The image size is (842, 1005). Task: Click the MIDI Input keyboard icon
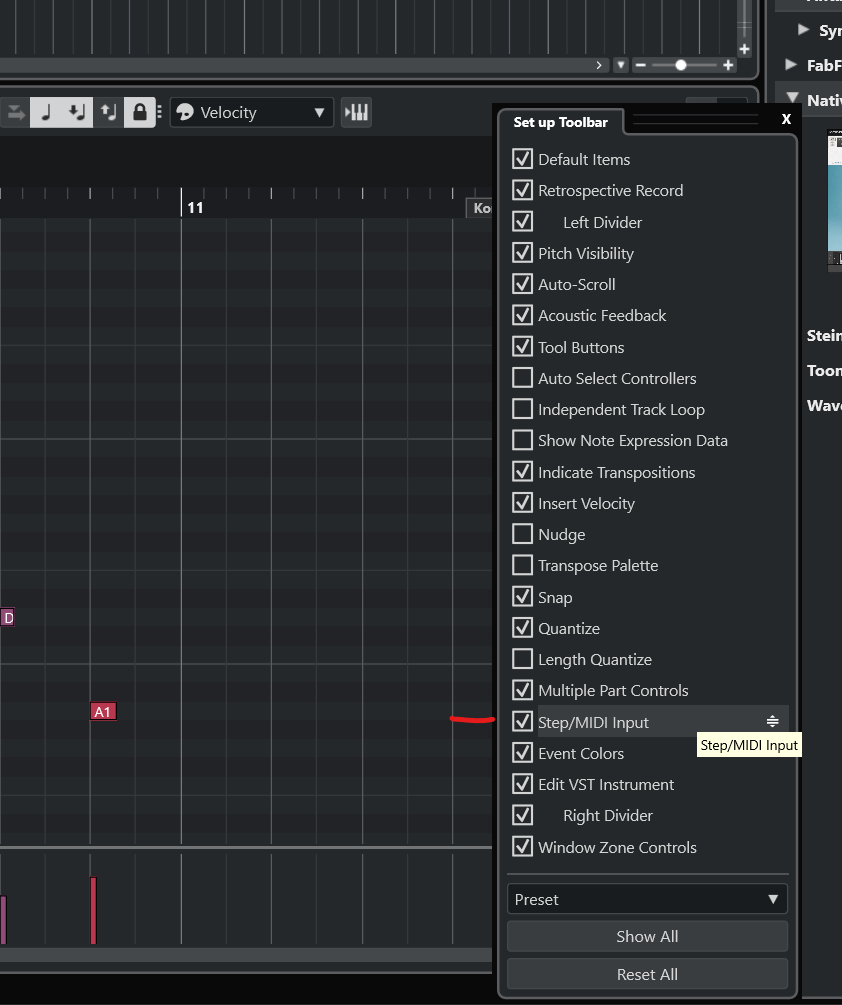[356, 112]
